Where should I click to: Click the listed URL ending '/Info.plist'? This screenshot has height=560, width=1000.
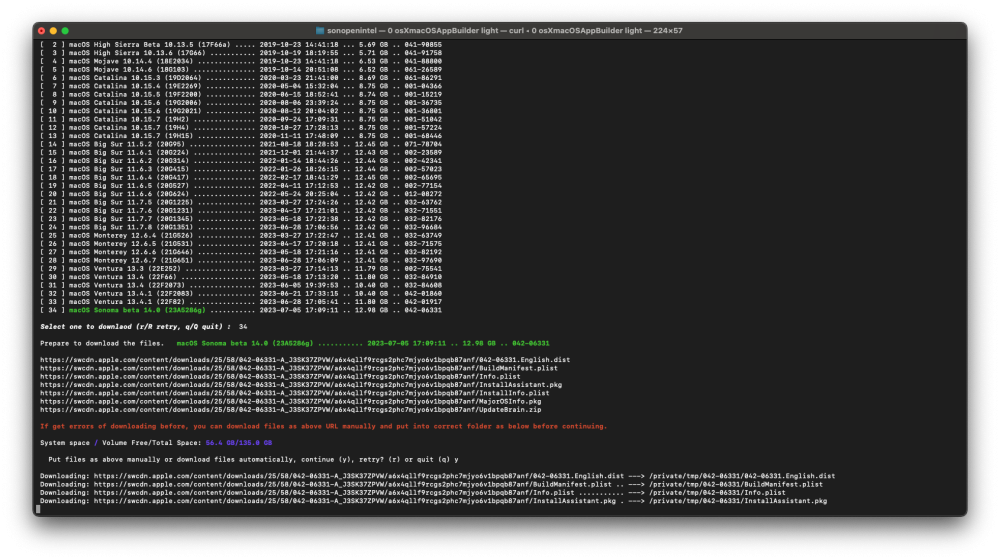pyautogui.click(x=280, y=376)
